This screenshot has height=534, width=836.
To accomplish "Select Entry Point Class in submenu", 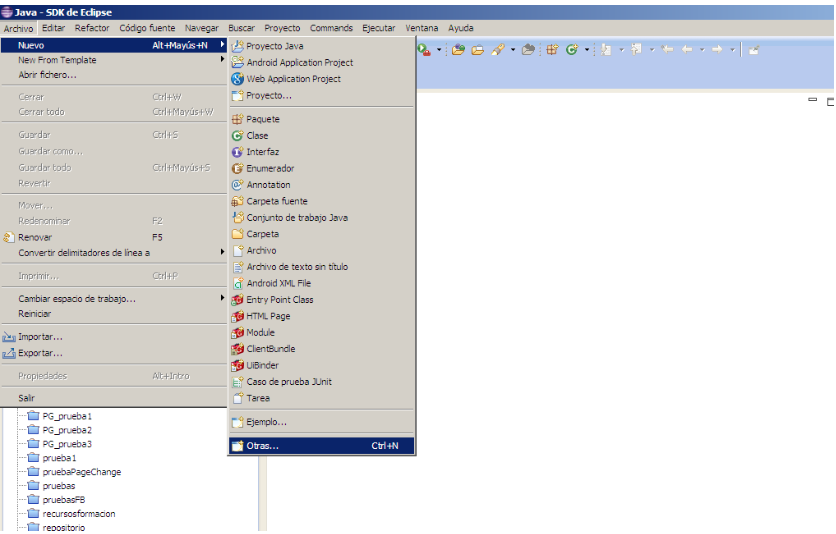I will [x=322, y=300].
